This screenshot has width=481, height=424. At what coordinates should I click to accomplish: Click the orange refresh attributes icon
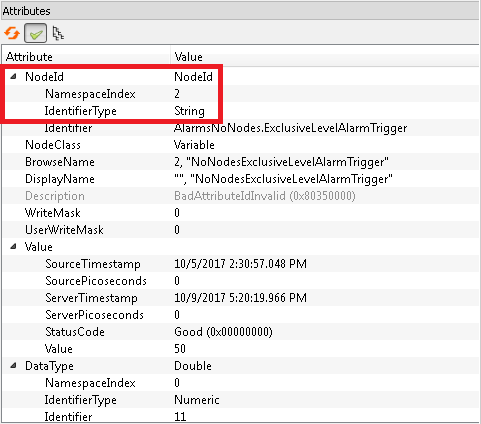pyautogui.click(x=12, y=33)
